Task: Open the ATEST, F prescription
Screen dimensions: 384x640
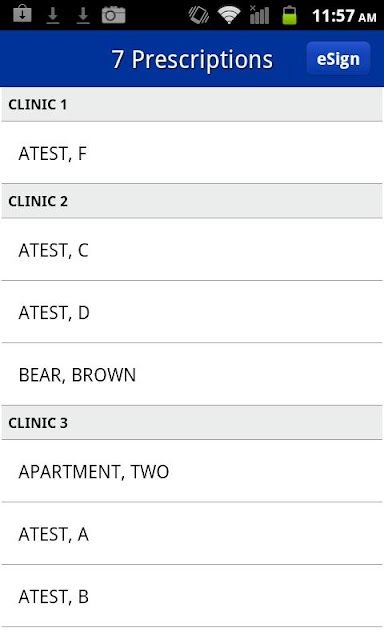Action: click(192, 153)
